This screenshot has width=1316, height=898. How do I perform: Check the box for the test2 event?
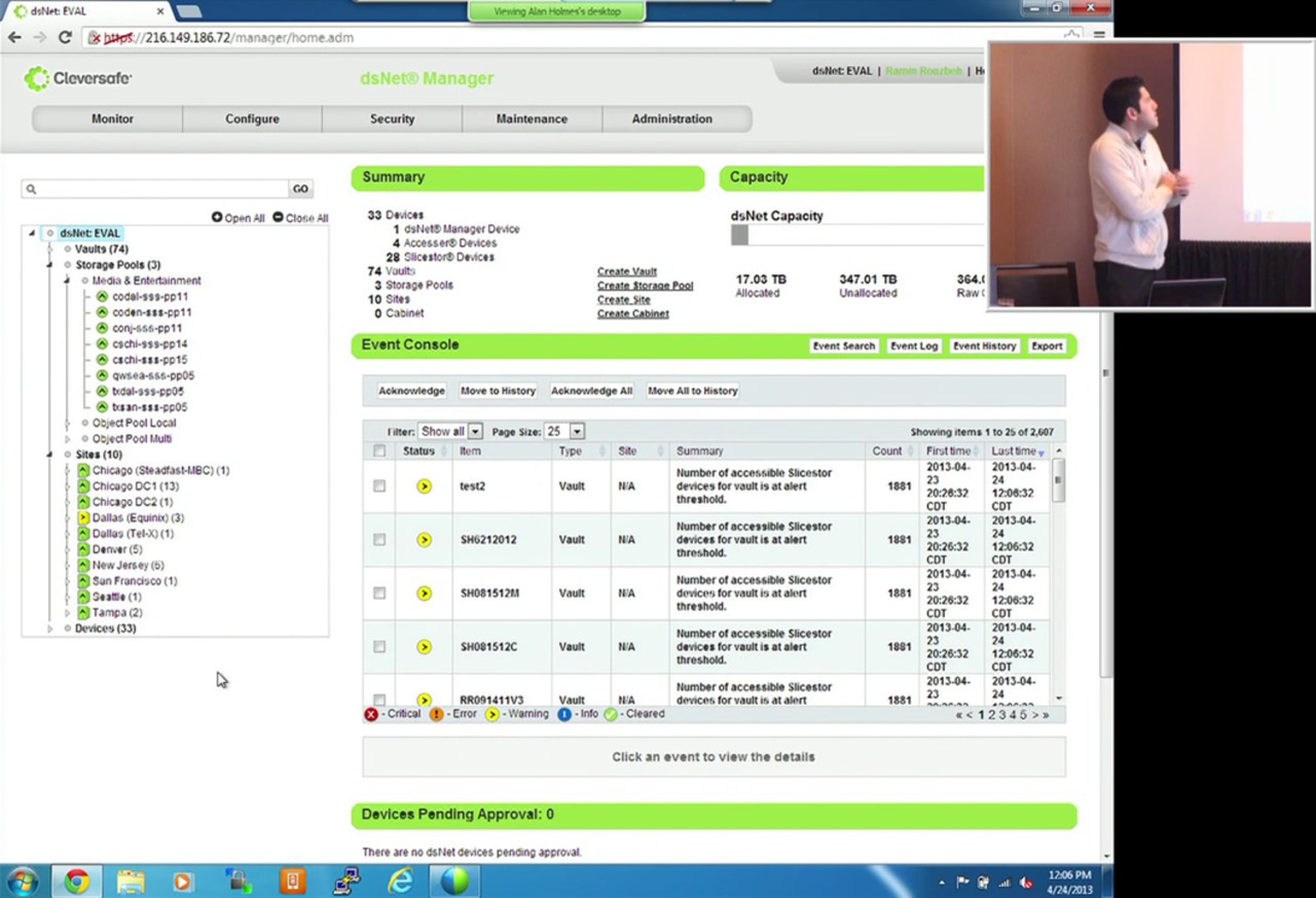(x=379, y=486)
